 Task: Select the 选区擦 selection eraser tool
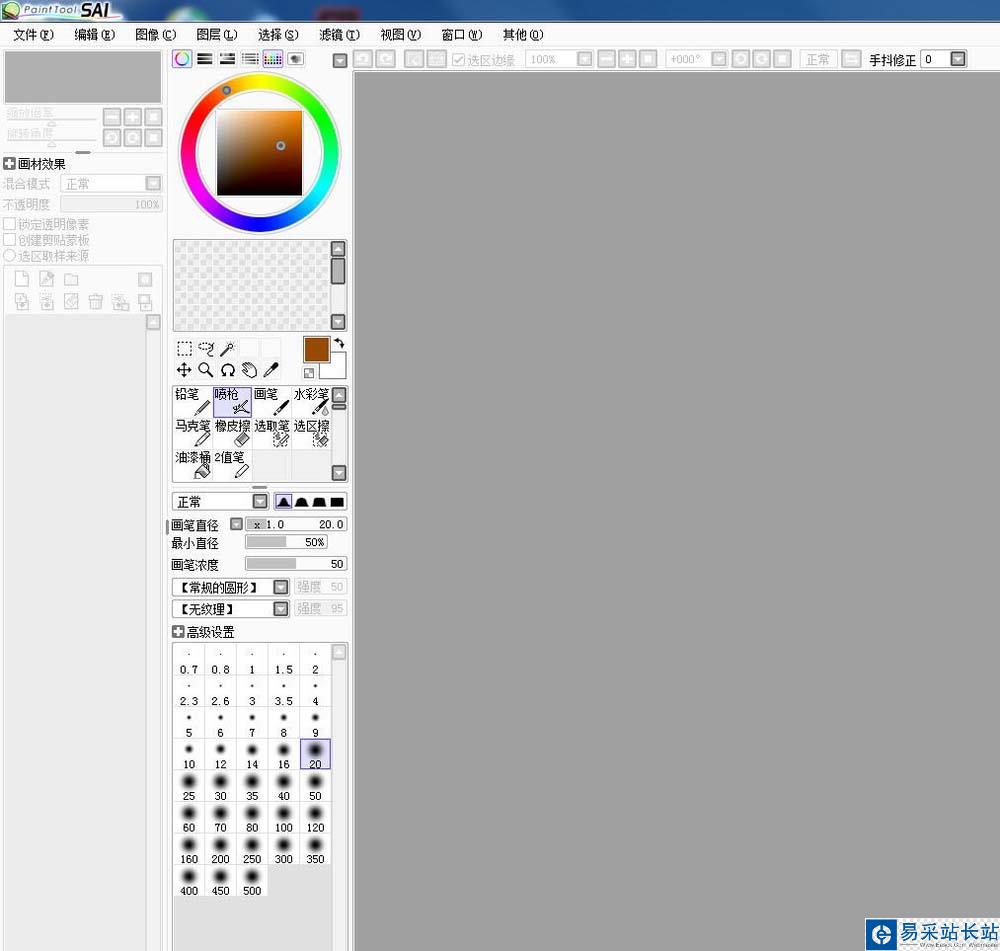click(311, 434)
